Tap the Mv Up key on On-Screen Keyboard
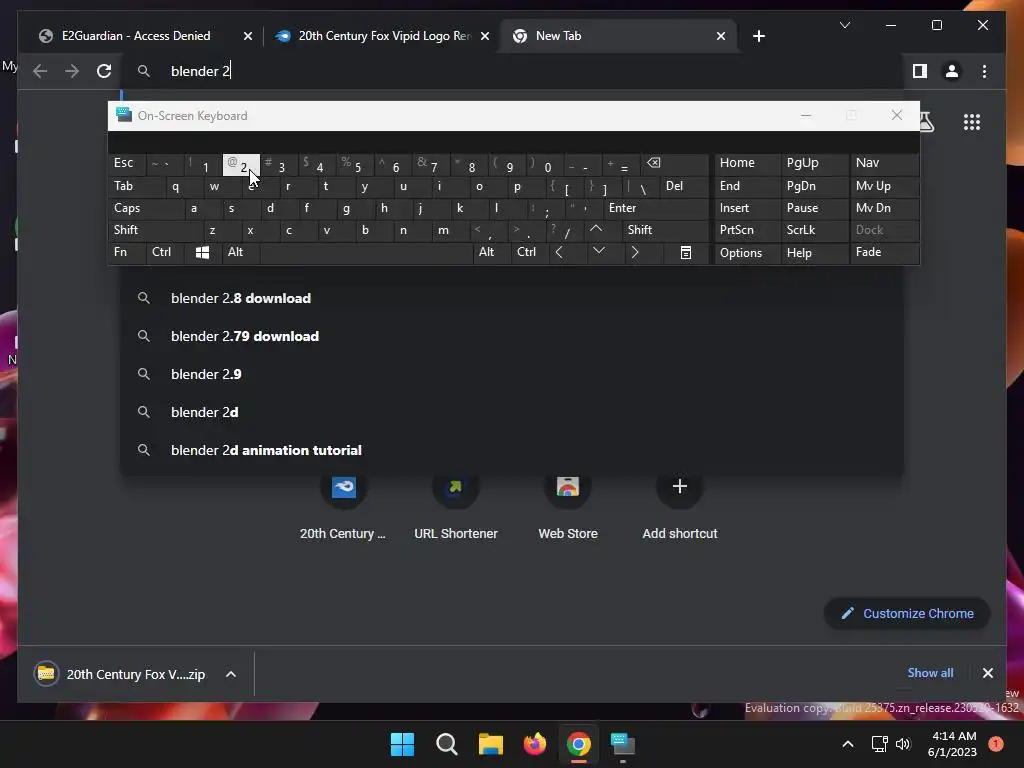 (x=884, y=187)
